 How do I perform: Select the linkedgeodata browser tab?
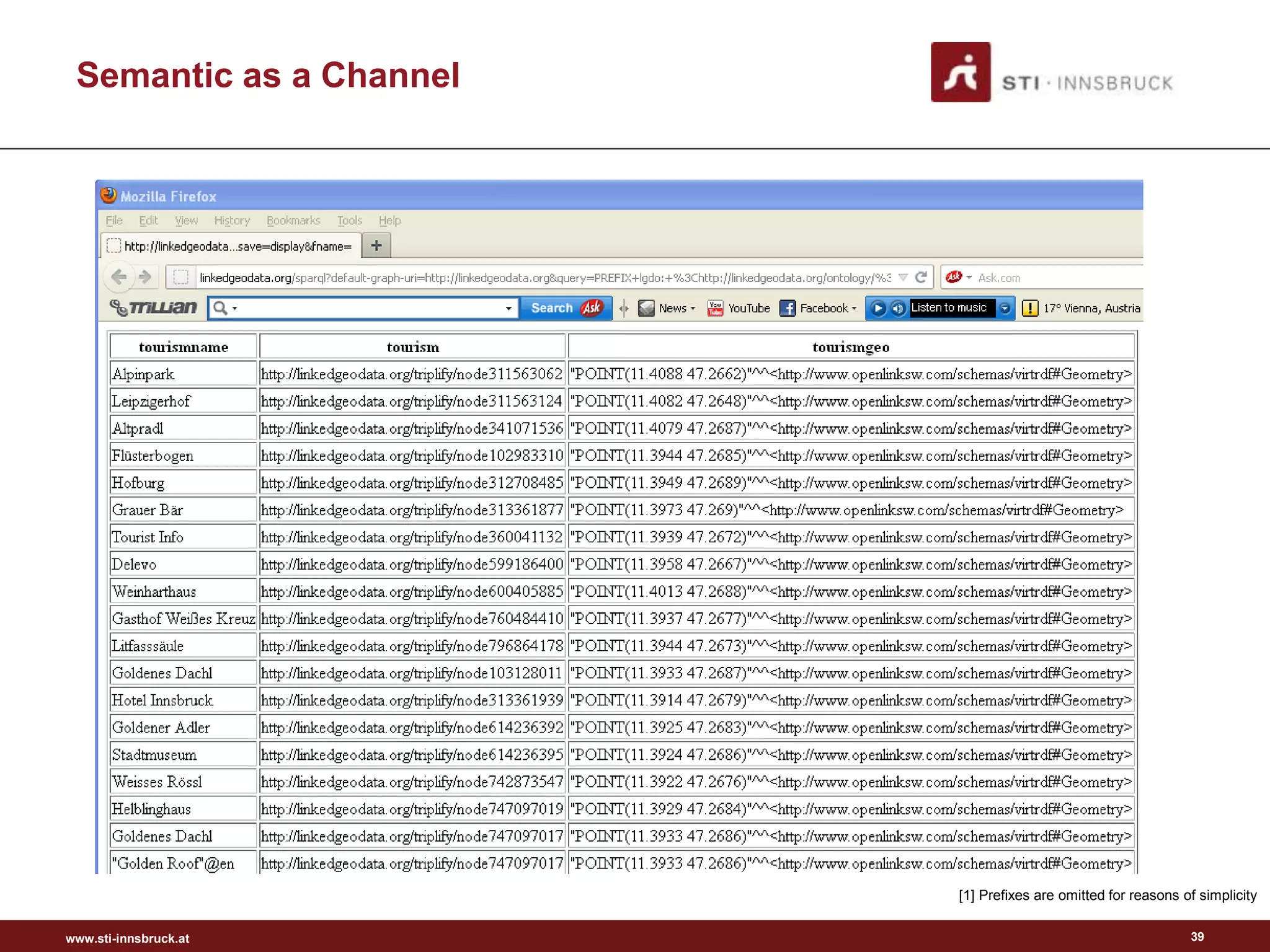point(230,245)
